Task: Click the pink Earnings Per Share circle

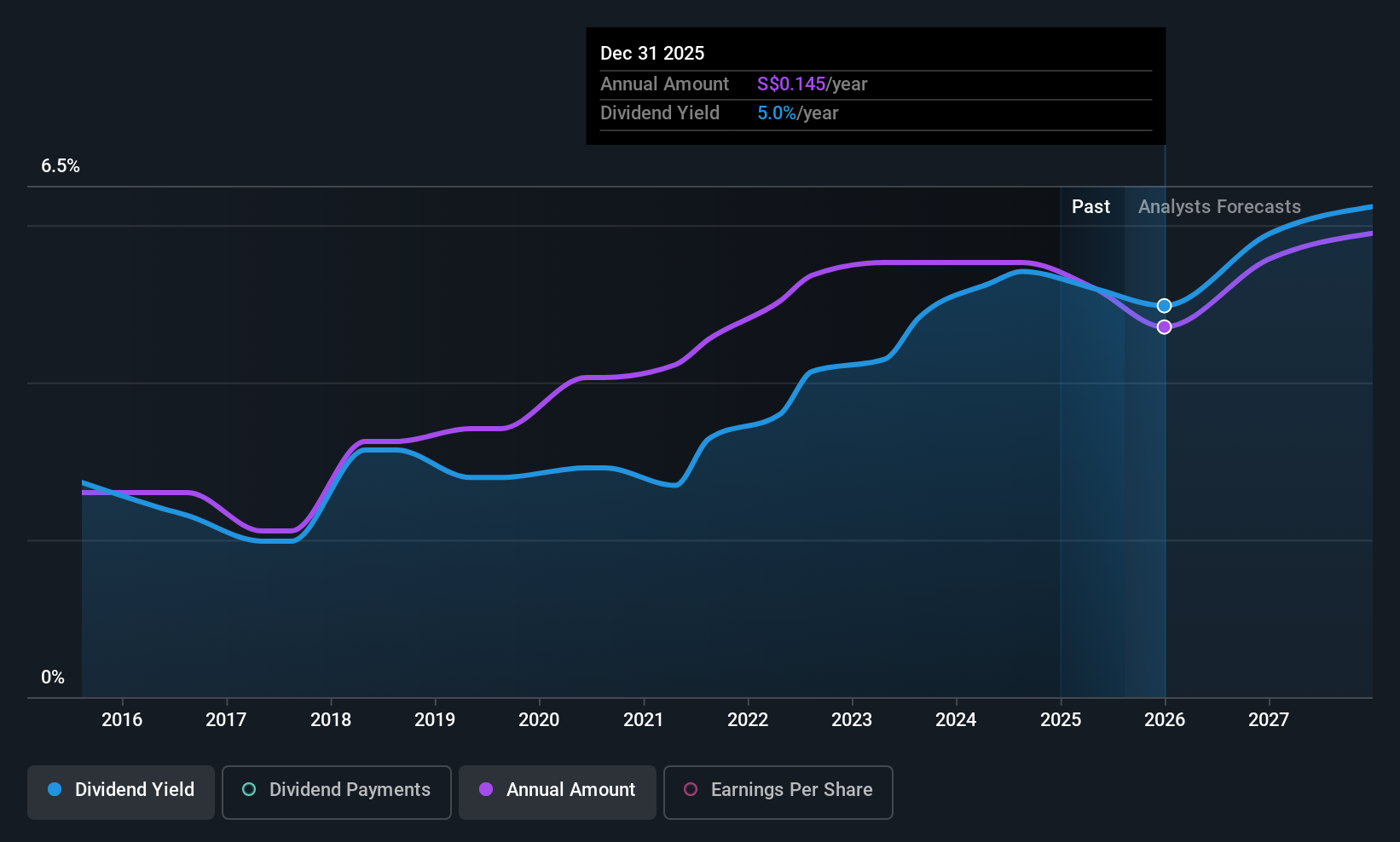Action: 691,789
